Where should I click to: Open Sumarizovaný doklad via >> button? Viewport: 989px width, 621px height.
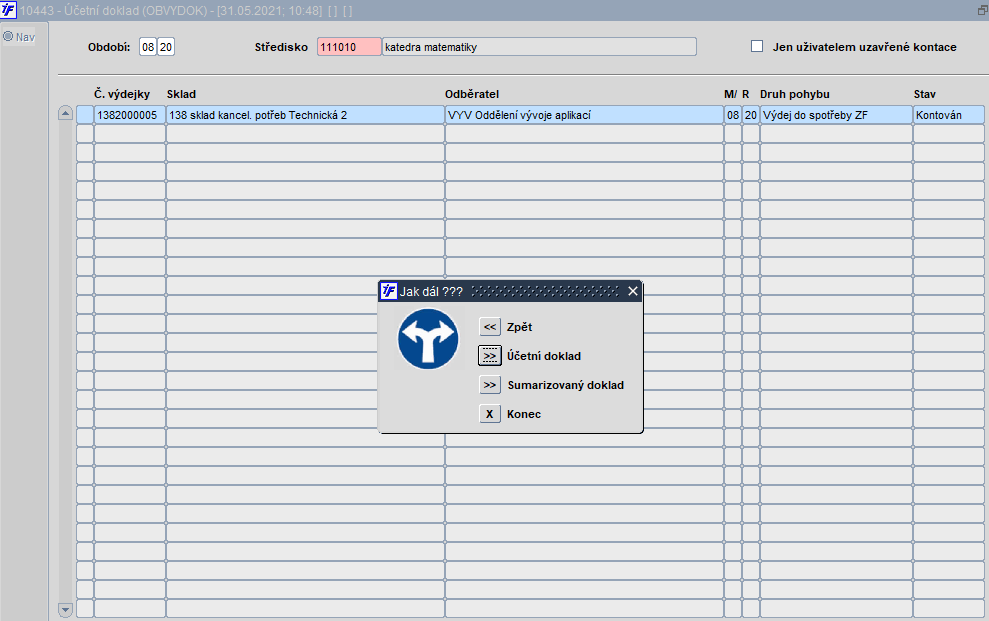tap(489, 385)
